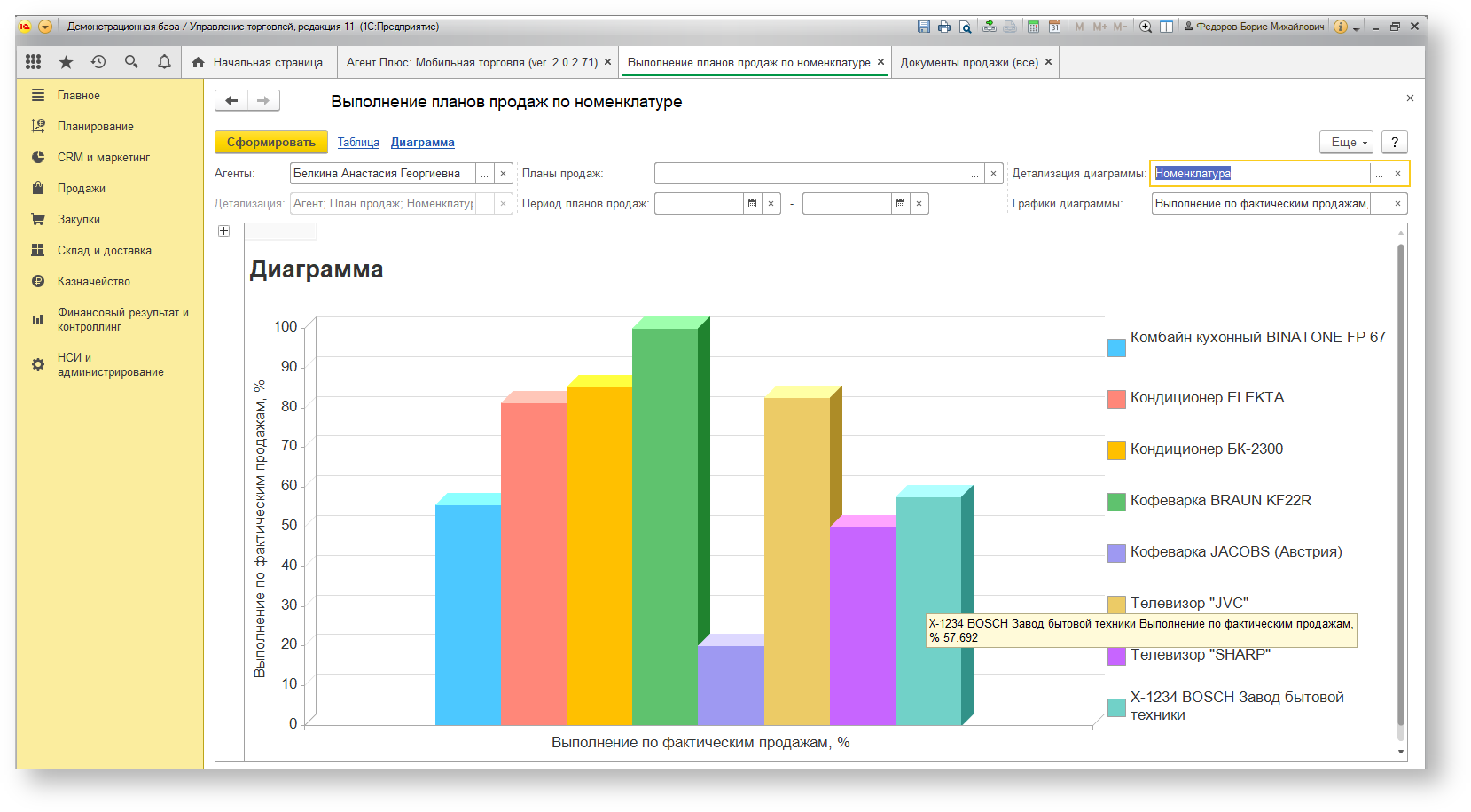Viewport: 1471px width, 812px height.
Task: Click the user name Федоров Борис Михайлович
Action: pos(1260,27)
